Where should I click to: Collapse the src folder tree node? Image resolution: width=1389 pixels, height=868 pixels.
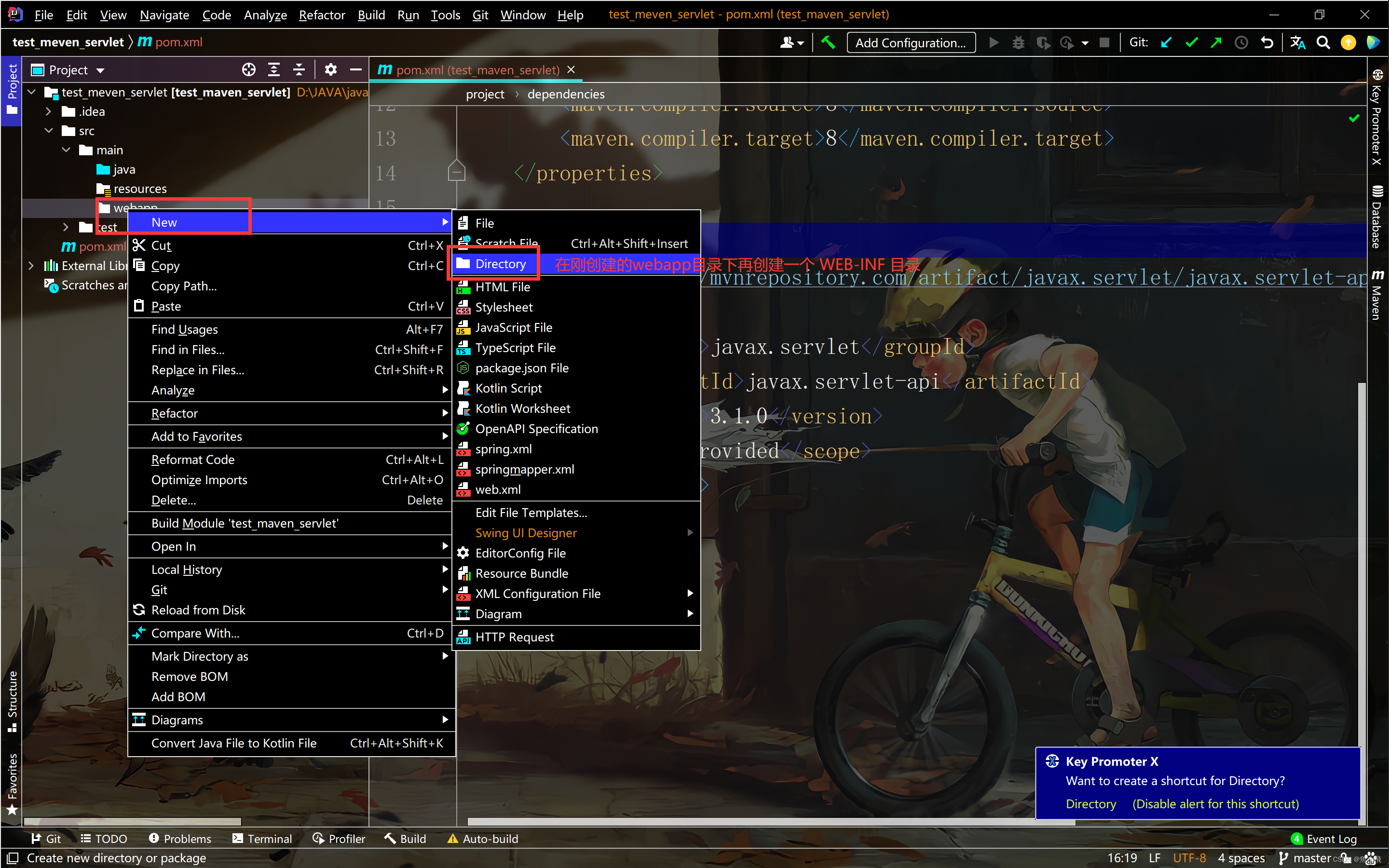[49, 131]
